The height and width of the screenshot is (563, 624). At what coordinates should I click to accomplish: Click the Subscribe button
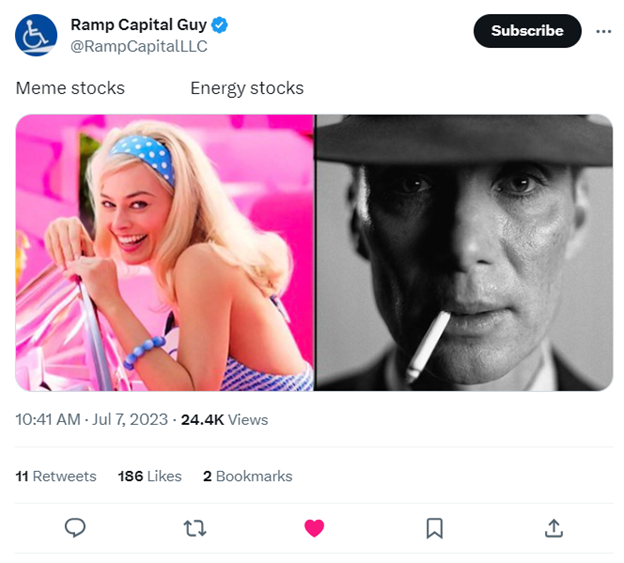tap(527, 31)
